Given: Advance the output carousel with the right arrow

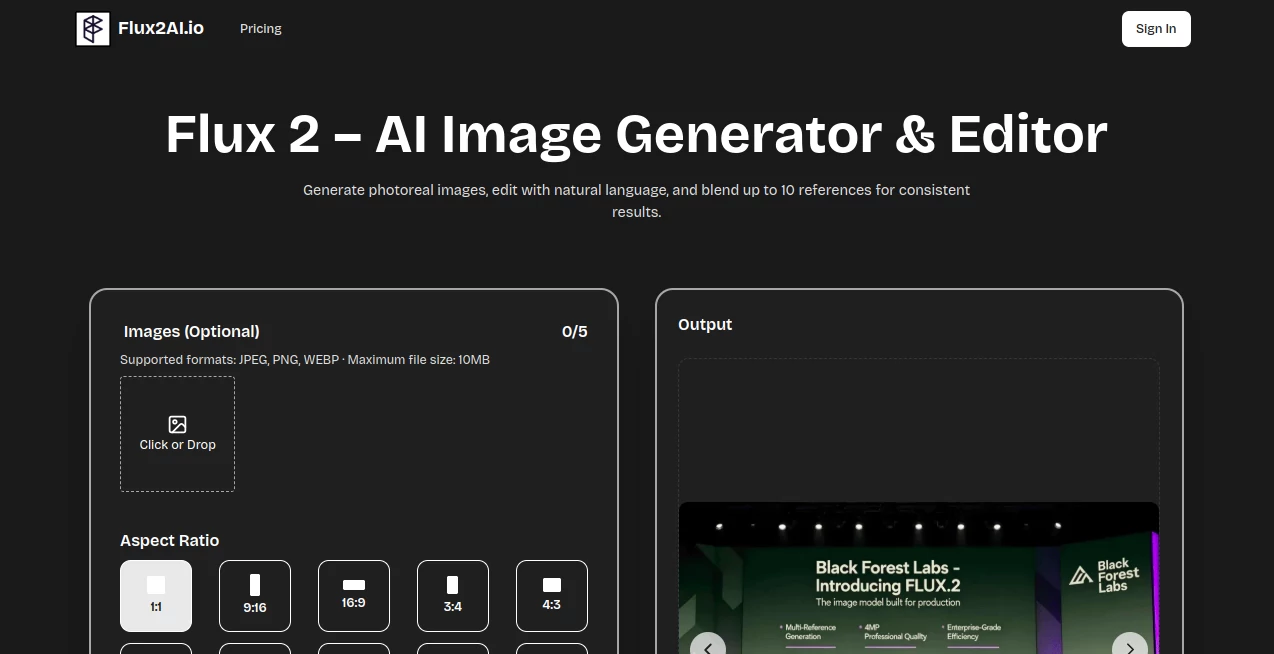Looking at the screenshot, I should point(1130,648).
